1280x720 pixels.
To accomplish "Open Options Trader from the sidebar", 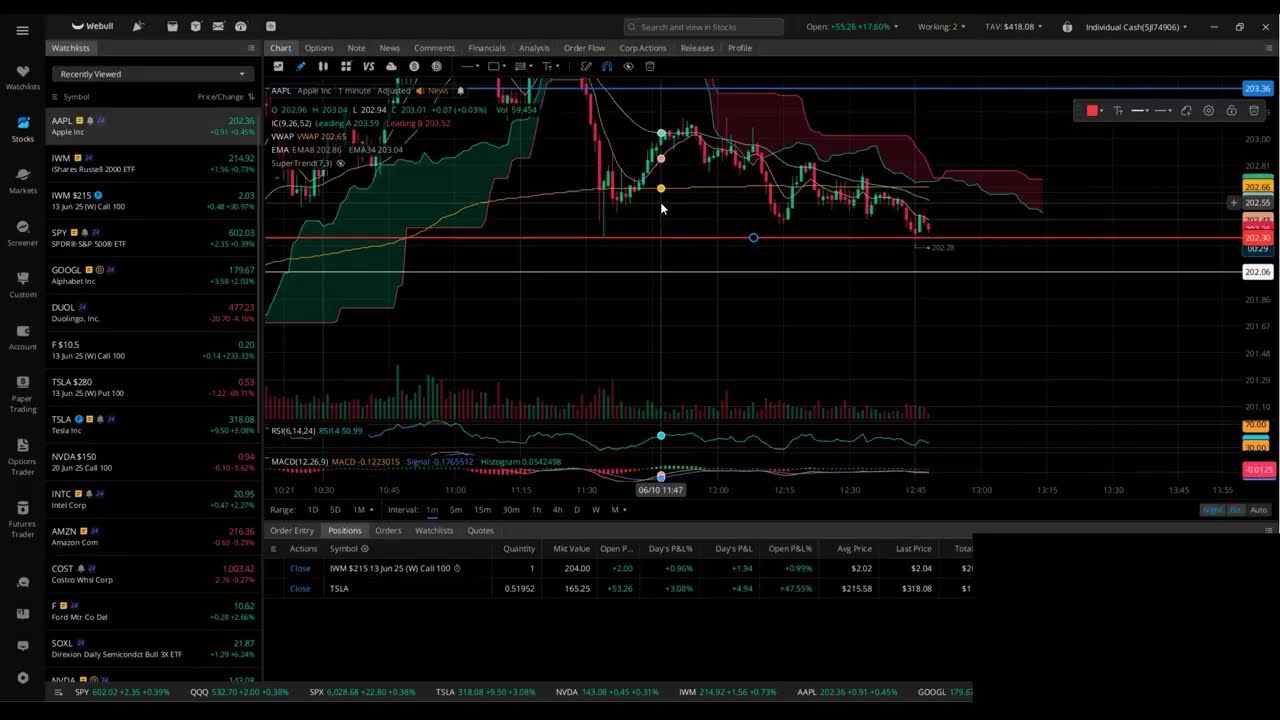I will (x=23, y=456).
